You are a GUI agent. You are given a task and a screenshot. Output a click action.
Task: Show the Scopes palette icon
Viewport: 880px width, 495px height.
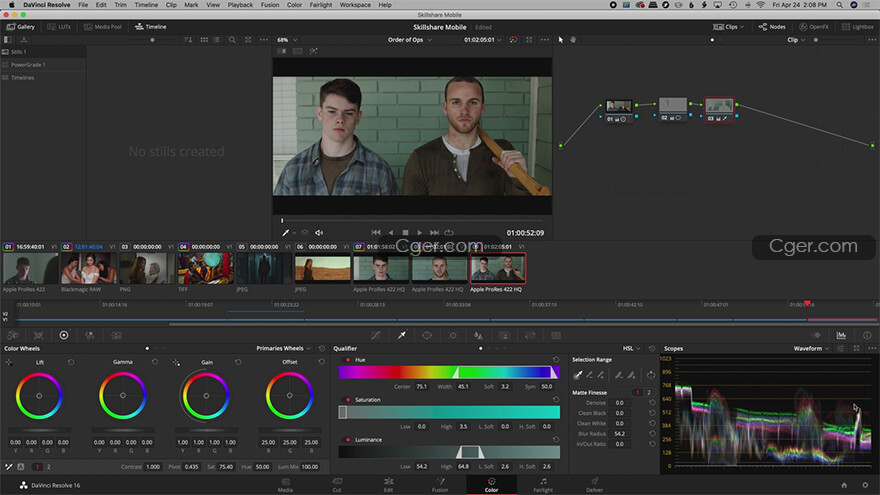pos(841,335)
